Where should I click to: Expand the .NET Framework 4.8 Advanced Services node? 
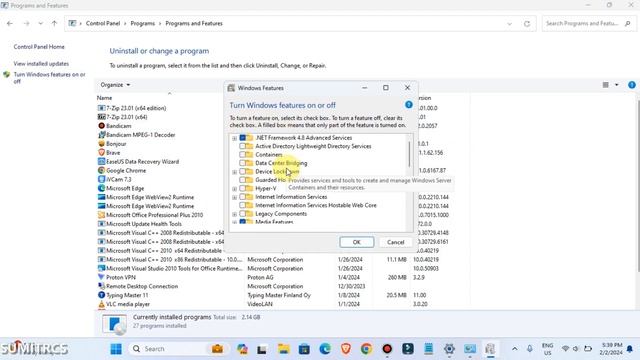235,138
